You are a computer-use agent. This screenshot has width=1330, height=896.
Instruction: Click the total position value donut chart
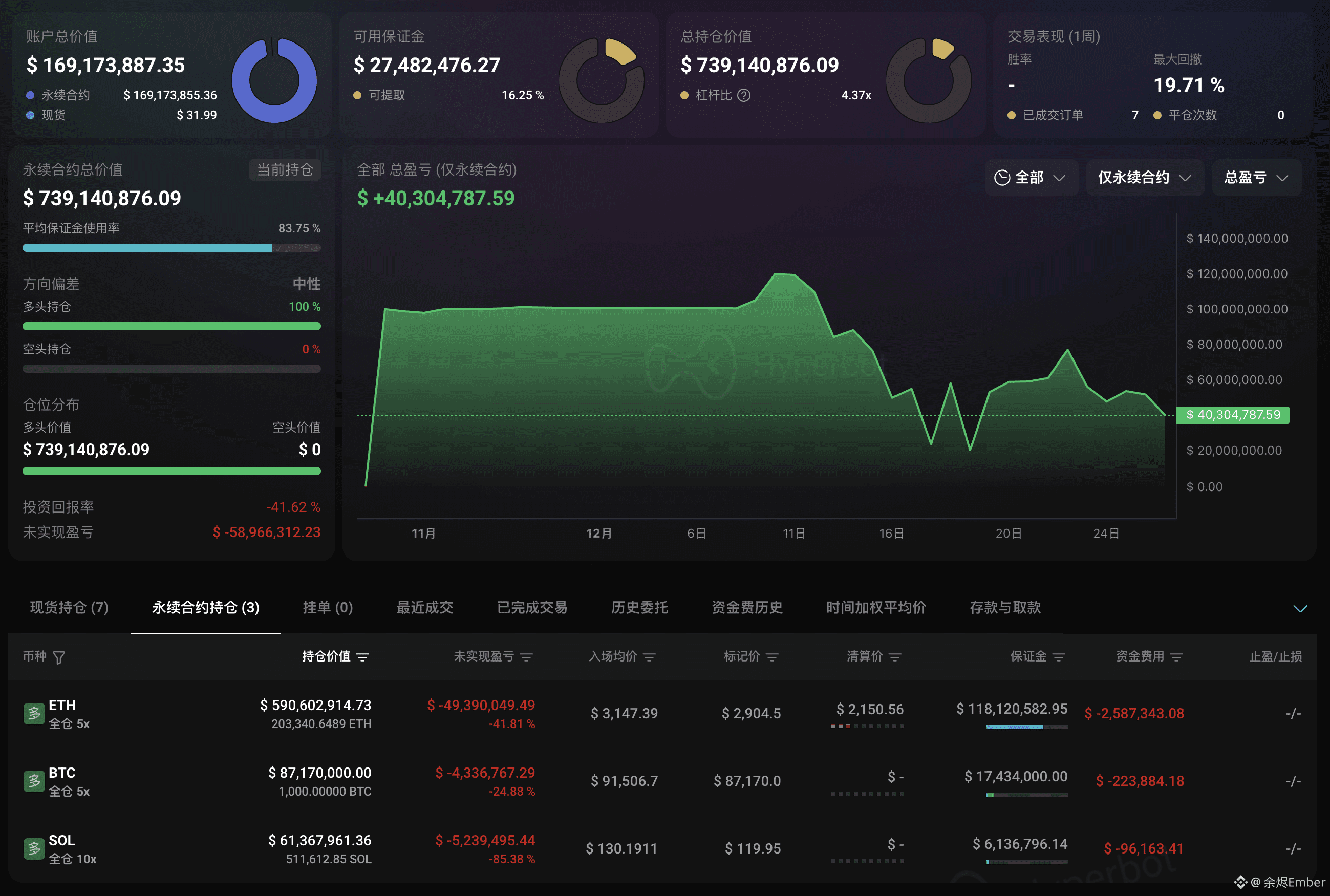coord(928,80)
